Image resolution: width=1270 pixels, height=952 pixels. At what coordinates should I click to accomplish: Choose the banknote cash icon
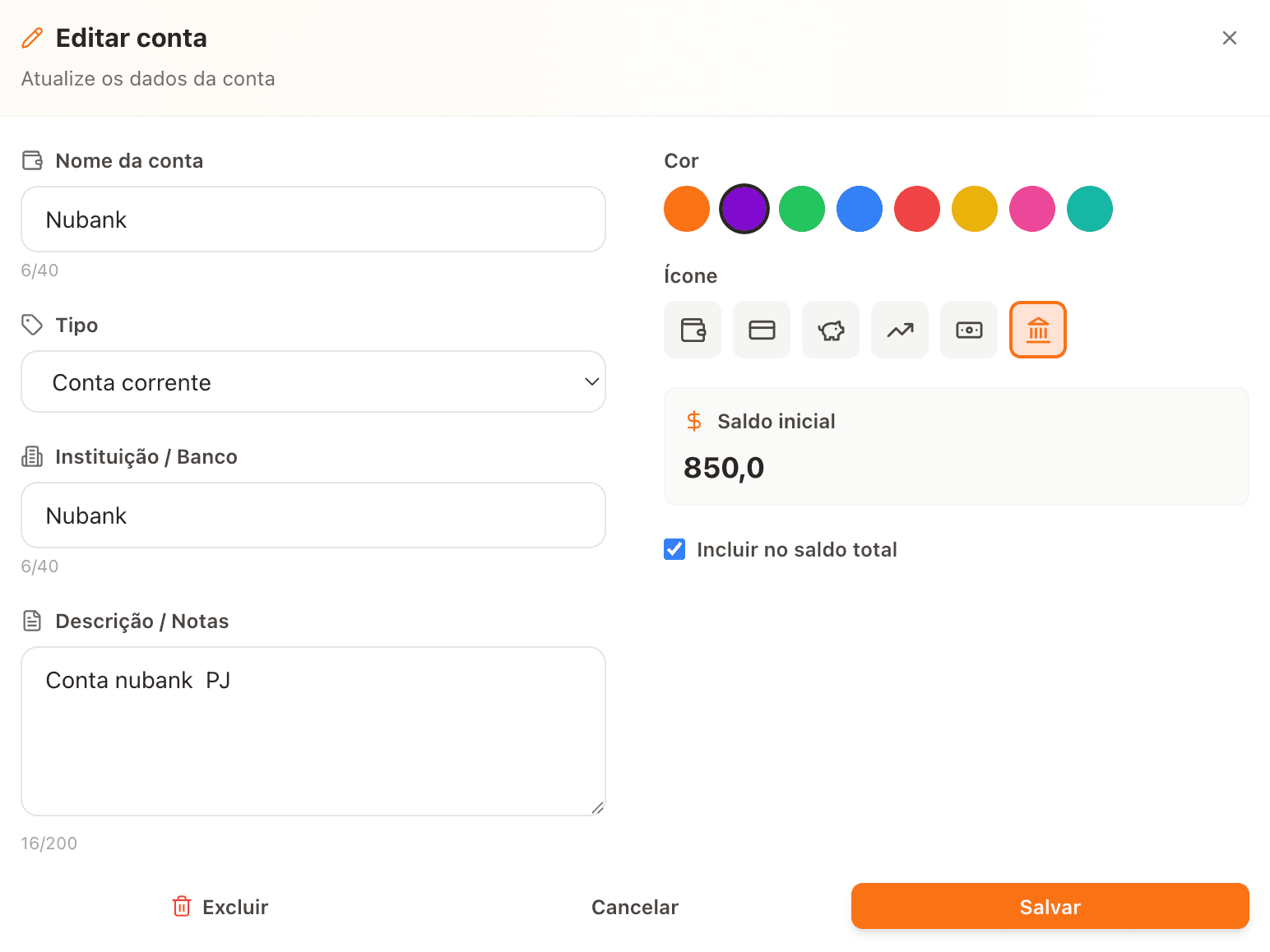click(x=969, y=330)
